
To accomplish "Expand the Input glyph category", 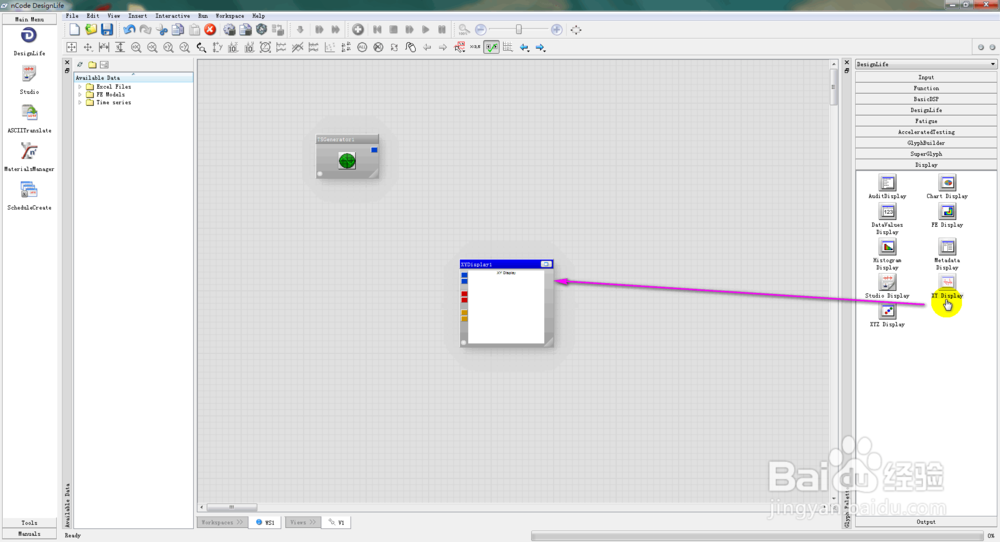I will coord(926,77).
